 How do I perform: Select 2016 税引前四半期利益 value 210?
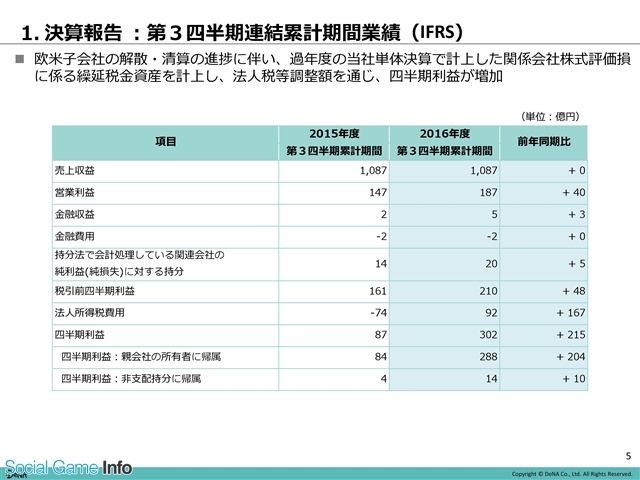488,291
